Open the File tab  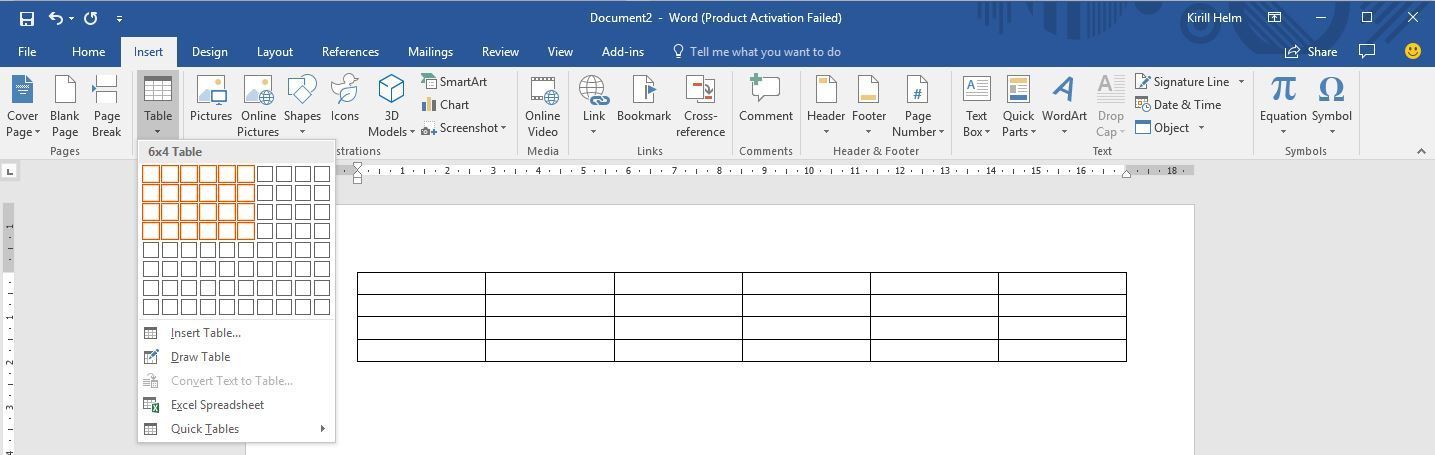[27, 52]
